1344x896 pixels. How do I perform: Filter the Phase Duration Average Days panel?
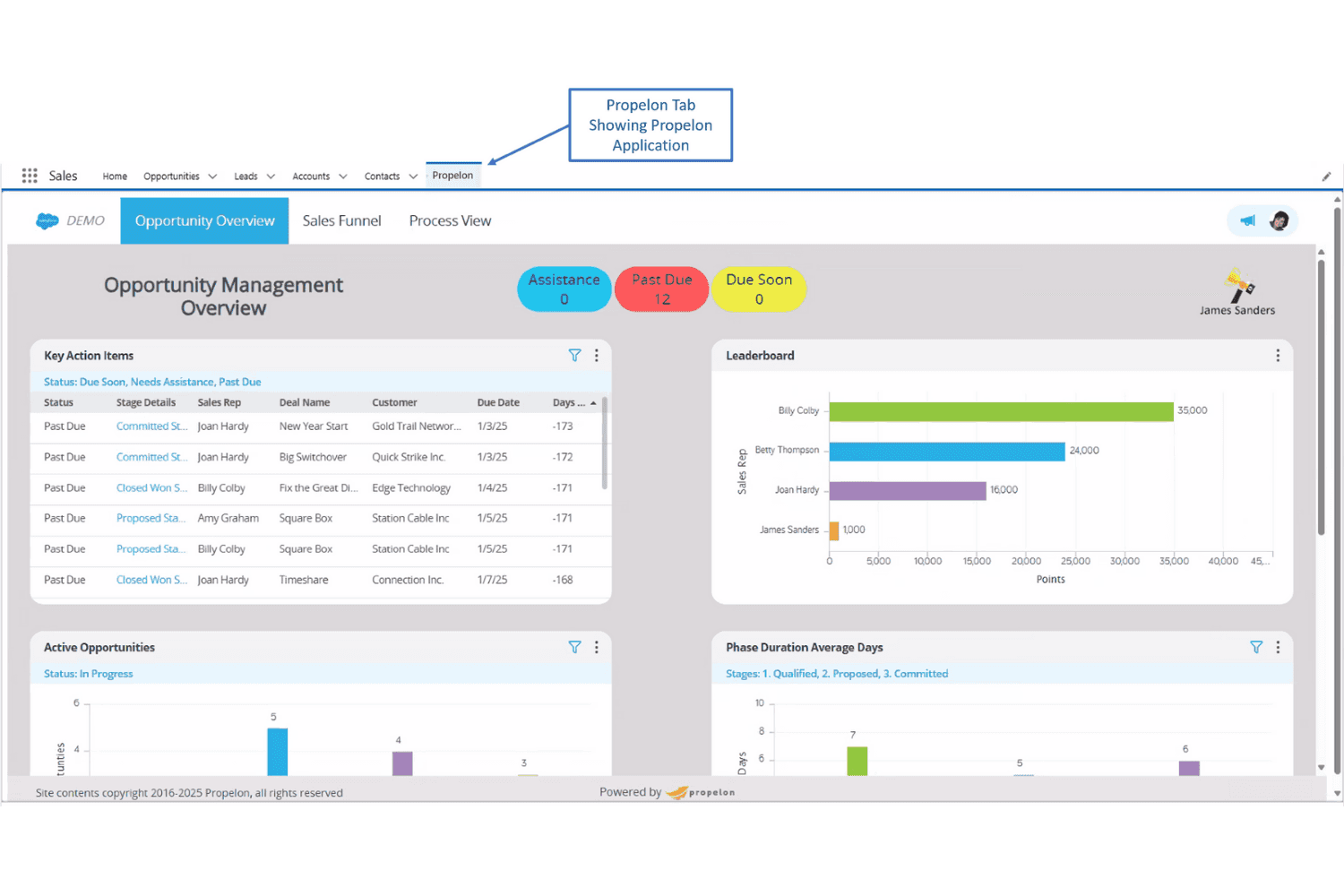(x=1256, y=647)
